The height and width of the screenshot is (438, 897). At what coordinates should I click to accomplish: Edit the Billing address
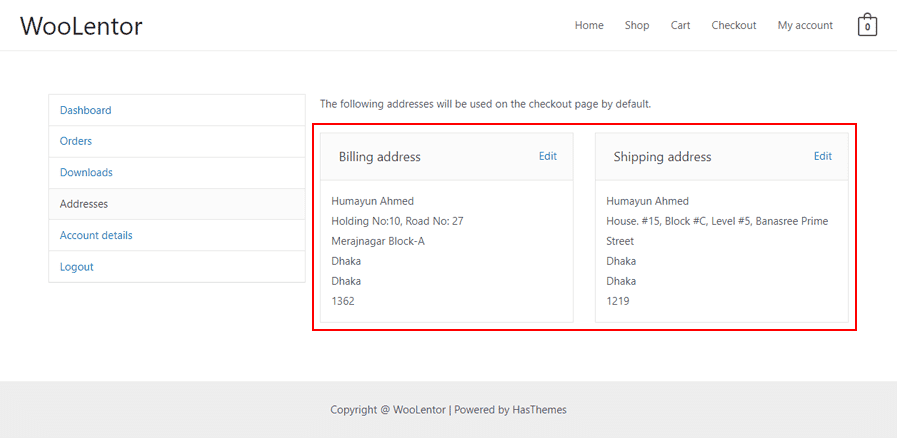(548, 156)
